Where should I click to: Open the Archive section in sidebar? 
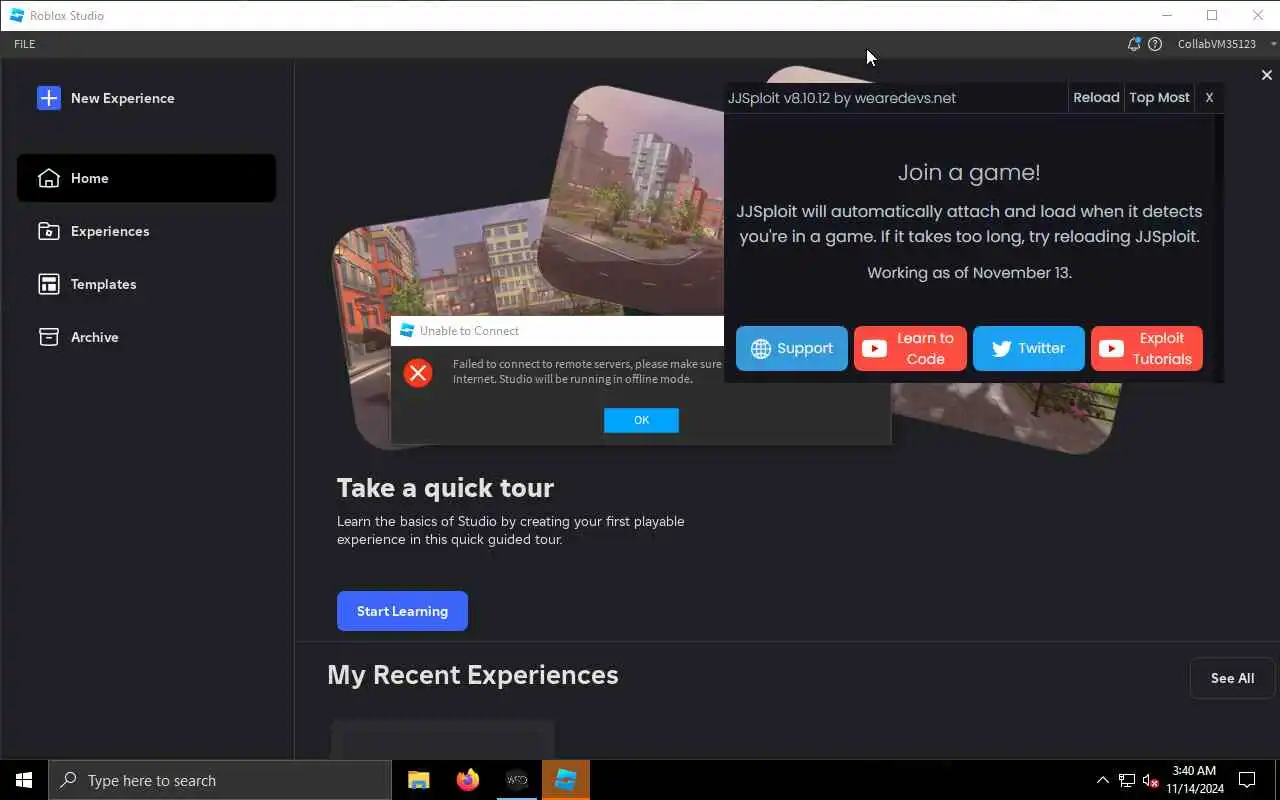pyautogui.click(x=146, y=337)
